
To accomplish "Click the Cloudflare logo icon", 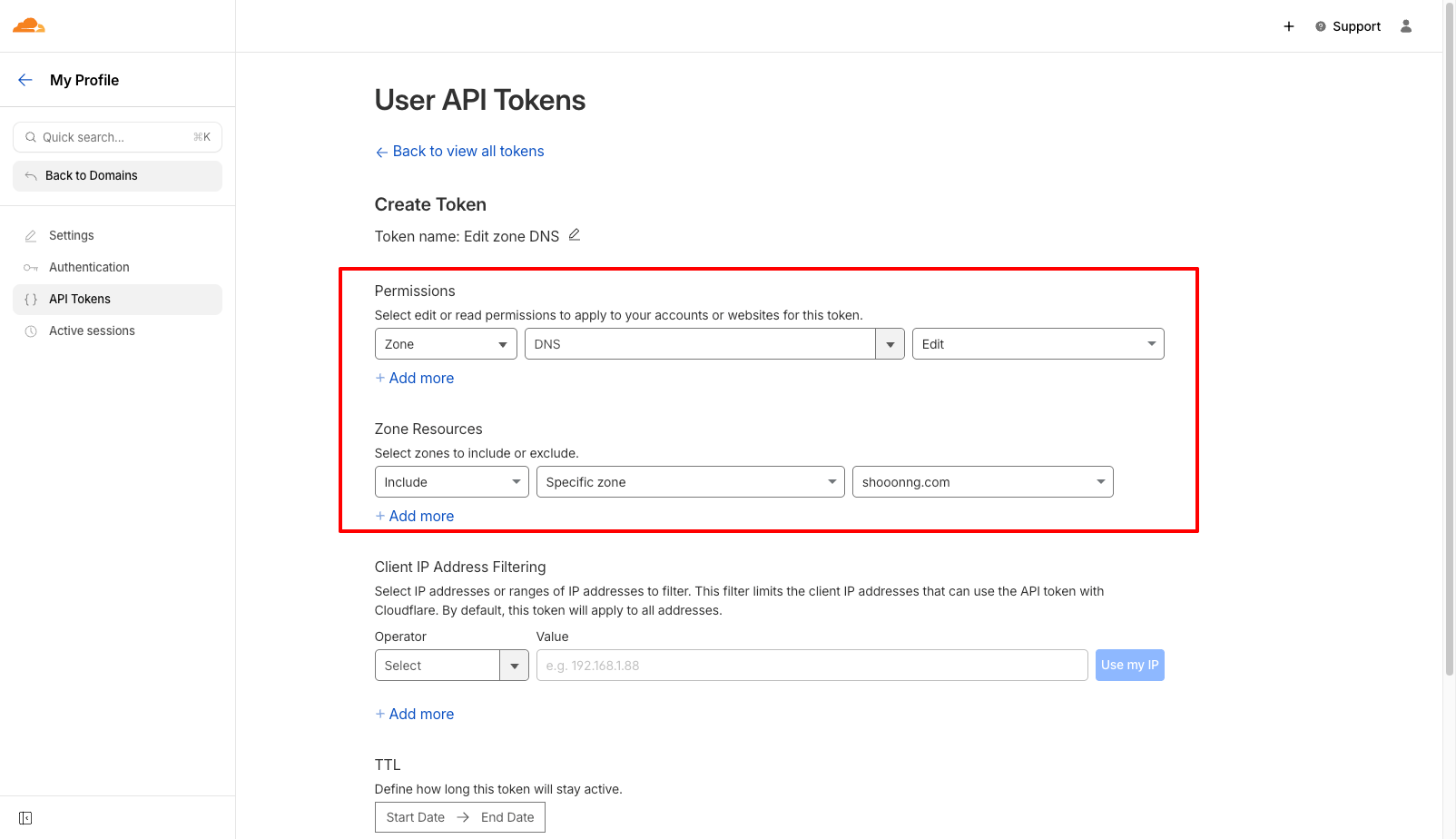I will pyautogui.click(x=29, y=25).
